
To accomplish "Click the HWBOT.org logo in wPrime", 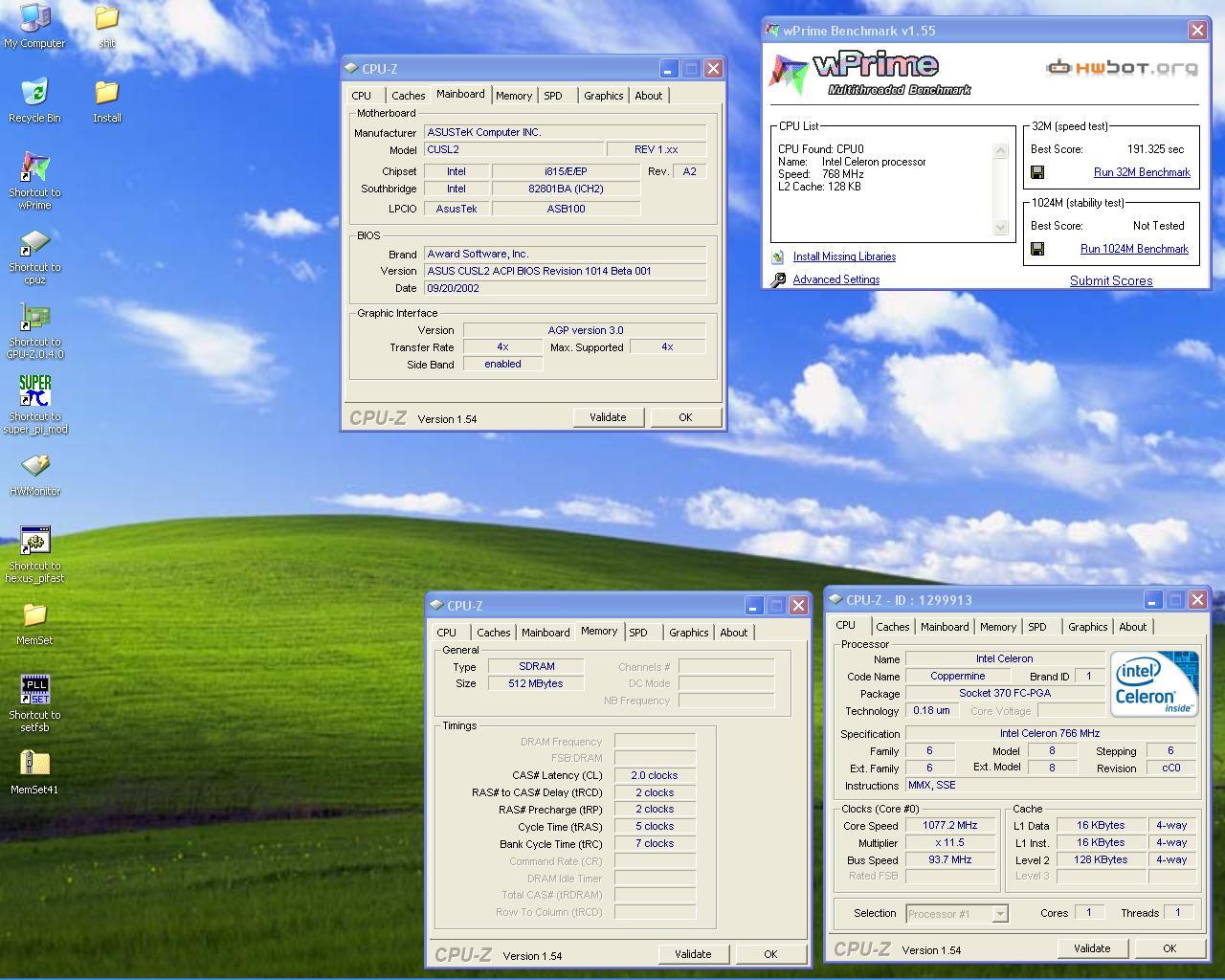I will coord(1121,67).
